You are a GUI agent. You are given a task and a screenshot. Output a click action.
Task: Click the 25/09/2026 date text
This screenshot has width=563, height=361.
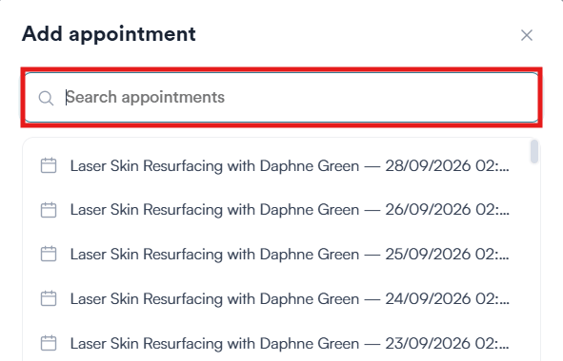[428, 254]
